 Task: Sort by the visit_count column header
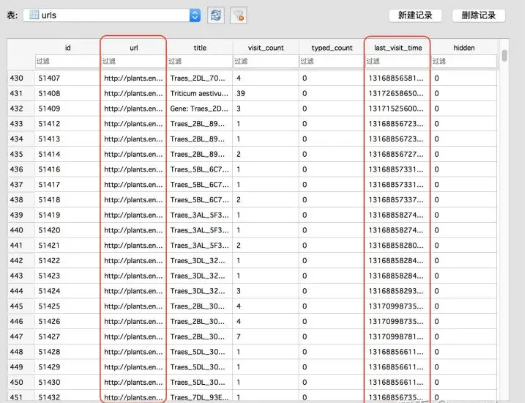coord(266,48)
